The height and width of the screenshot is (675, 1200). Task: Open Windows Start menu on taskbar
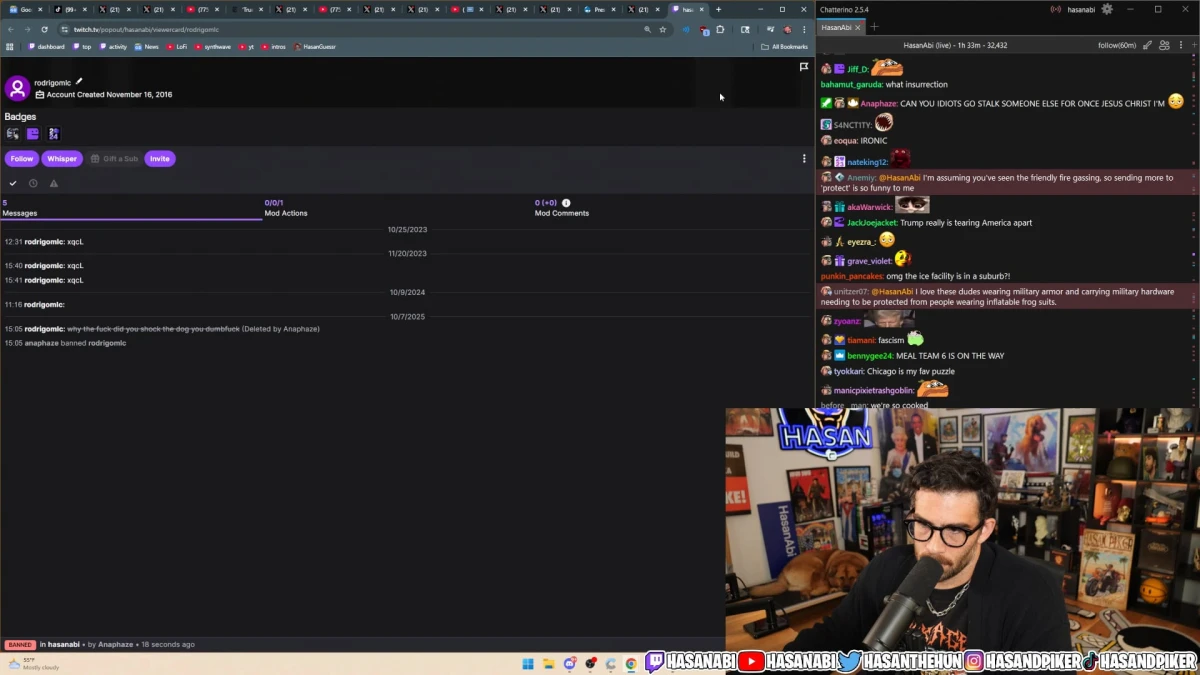click(x=528, y=664)
